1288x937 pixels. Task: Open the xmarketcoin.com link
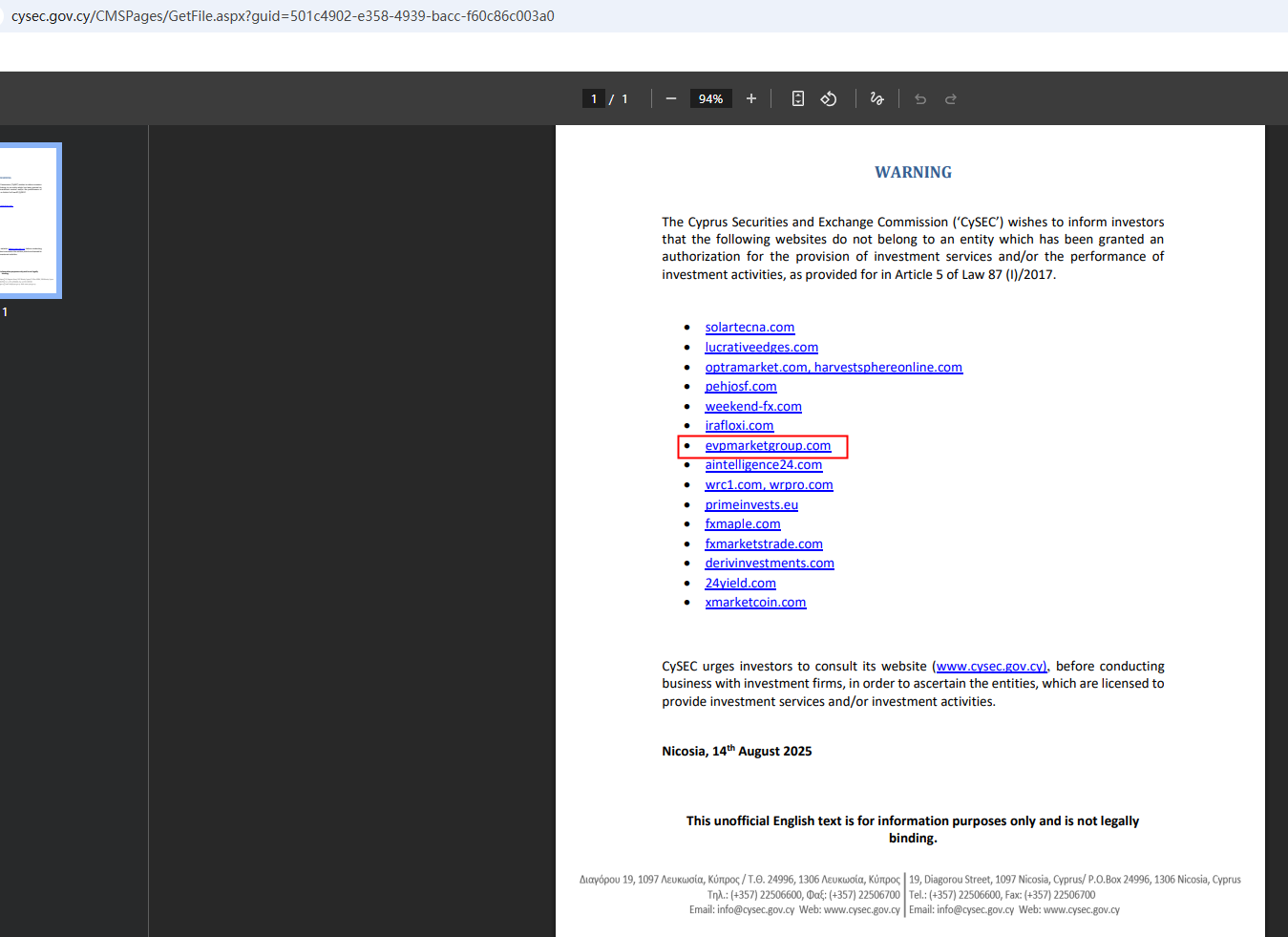tap(755, 603)
